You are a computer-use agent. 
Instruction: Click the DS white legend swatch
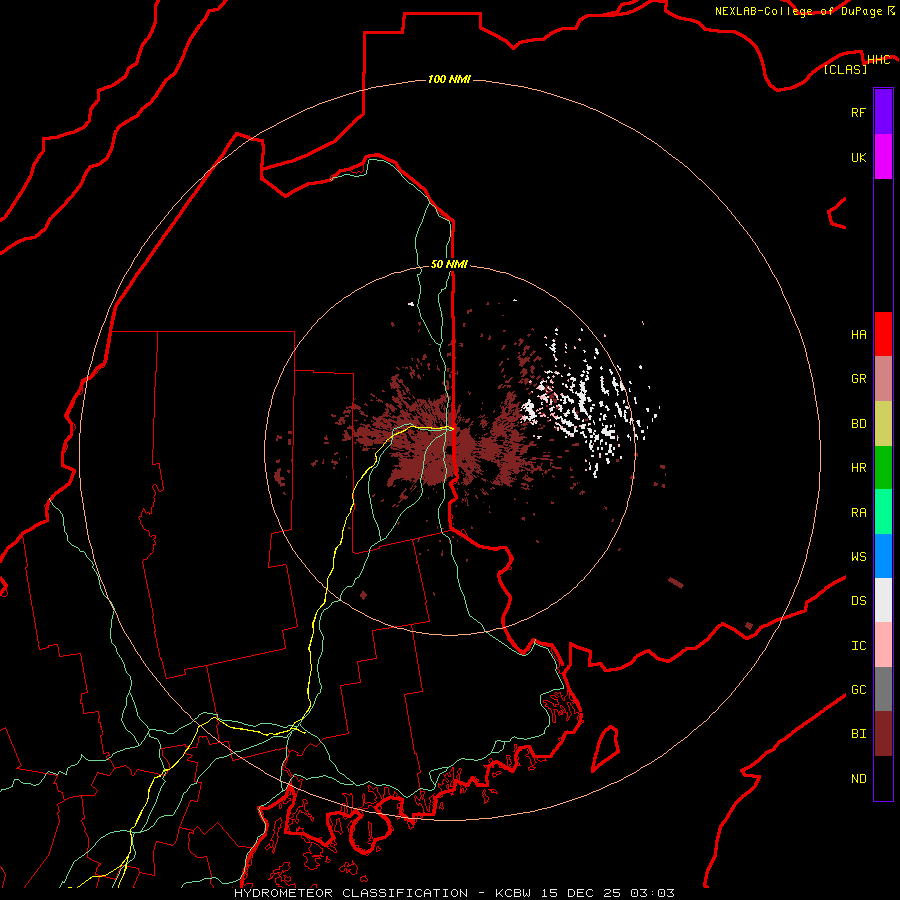click(x=883, y=600)
